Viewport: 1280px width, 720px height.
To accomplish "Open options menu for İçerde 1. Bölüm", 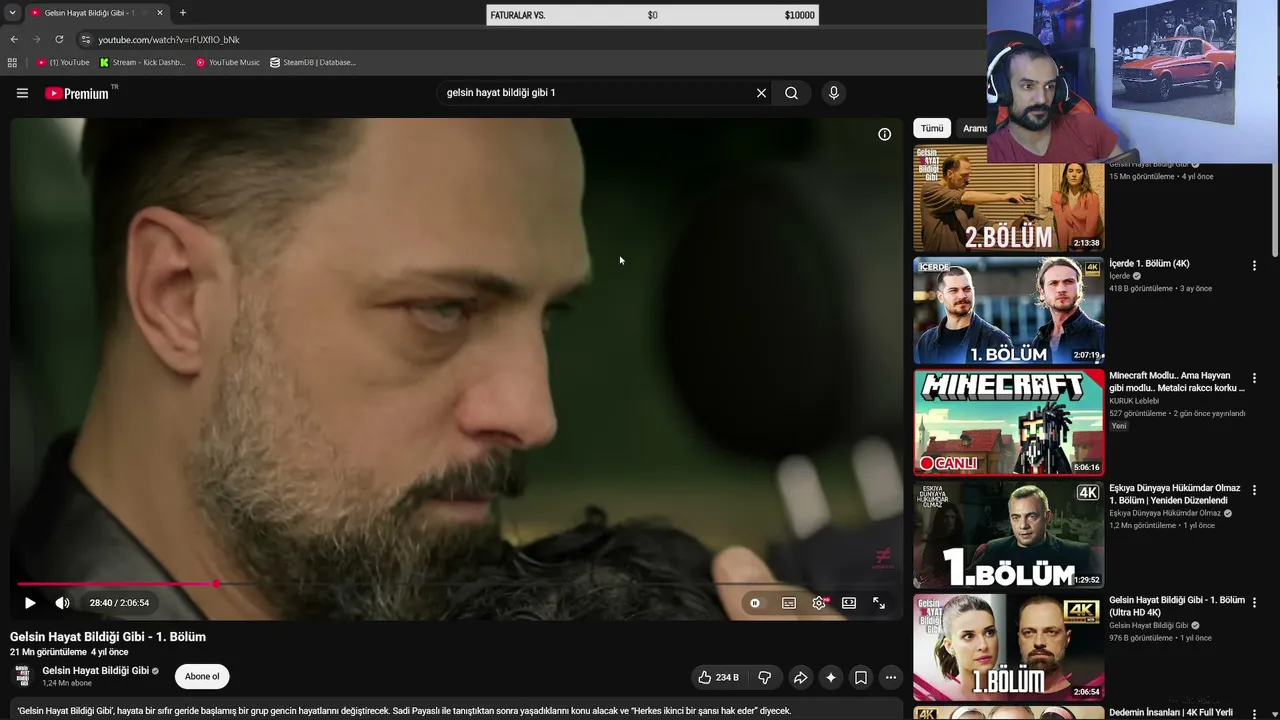I will point(1254,266).
